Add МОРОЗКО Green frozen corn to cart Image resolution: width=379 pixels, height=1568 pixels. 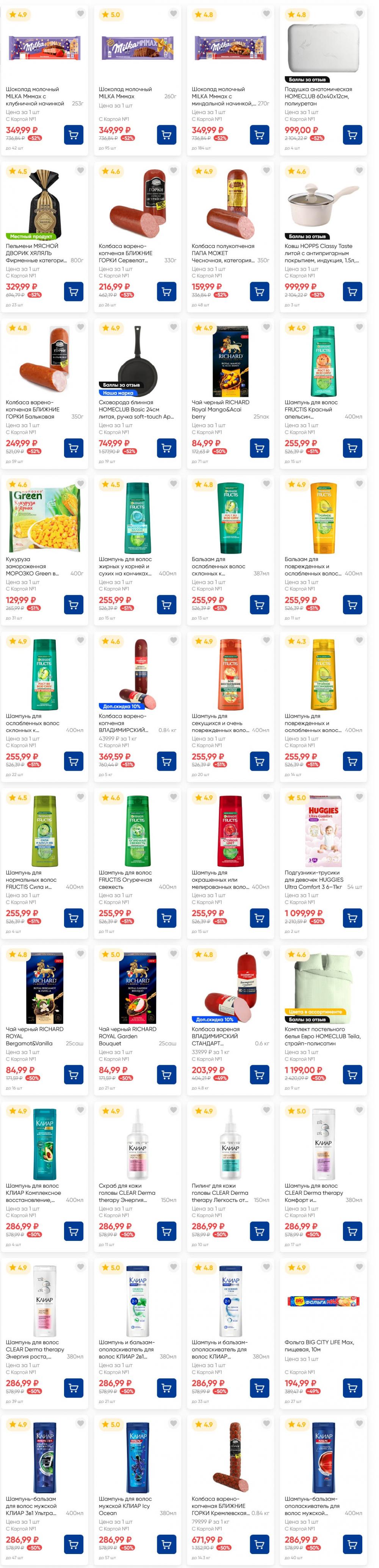[x=74, y=605]
